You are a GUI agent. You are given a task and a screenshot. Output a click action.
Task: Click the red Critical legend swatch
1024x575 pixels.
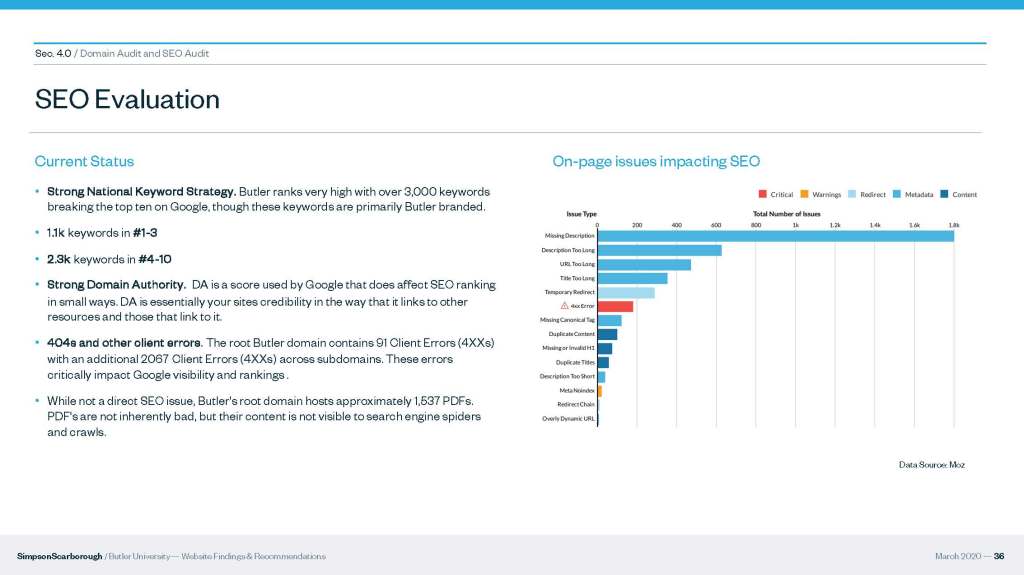(763, 194)
